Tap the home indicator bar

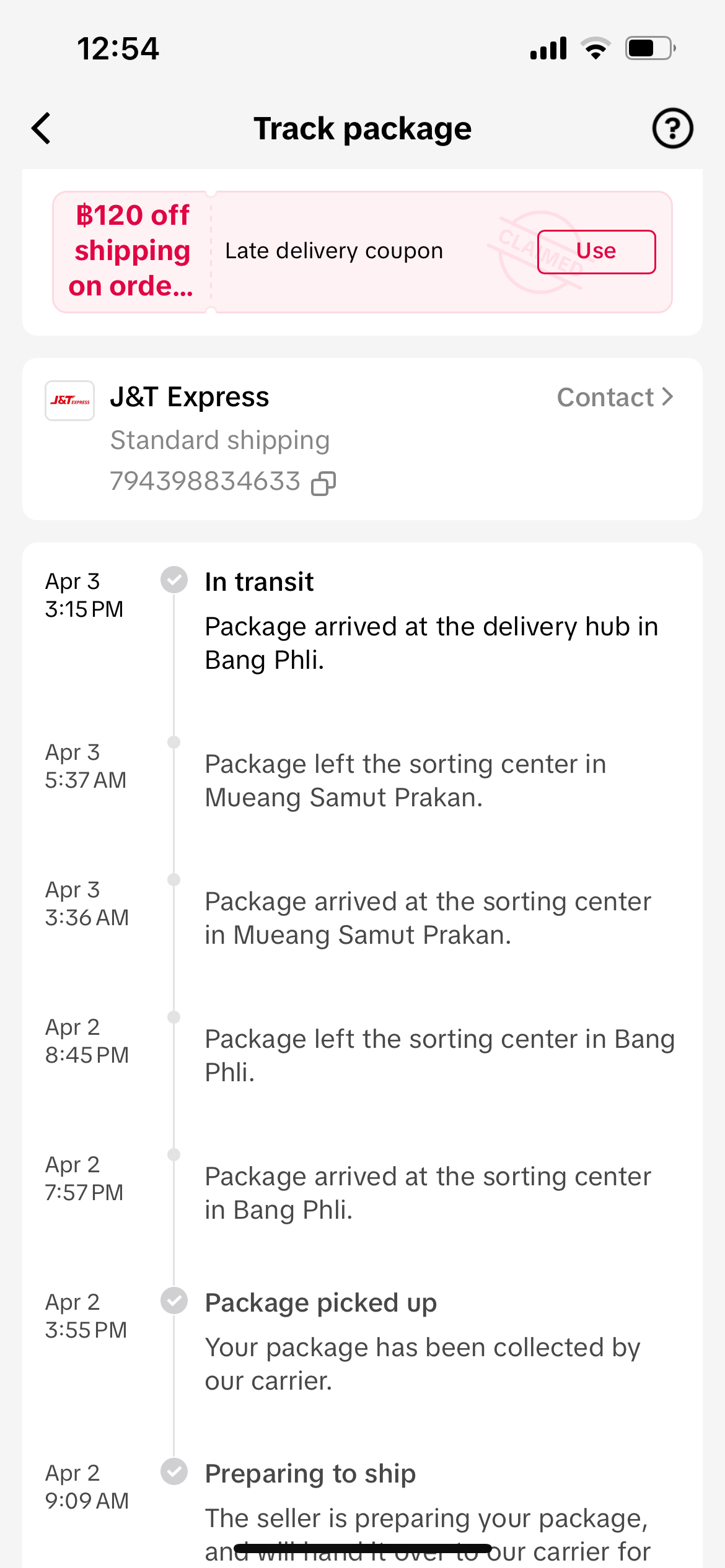[362, 1548]
